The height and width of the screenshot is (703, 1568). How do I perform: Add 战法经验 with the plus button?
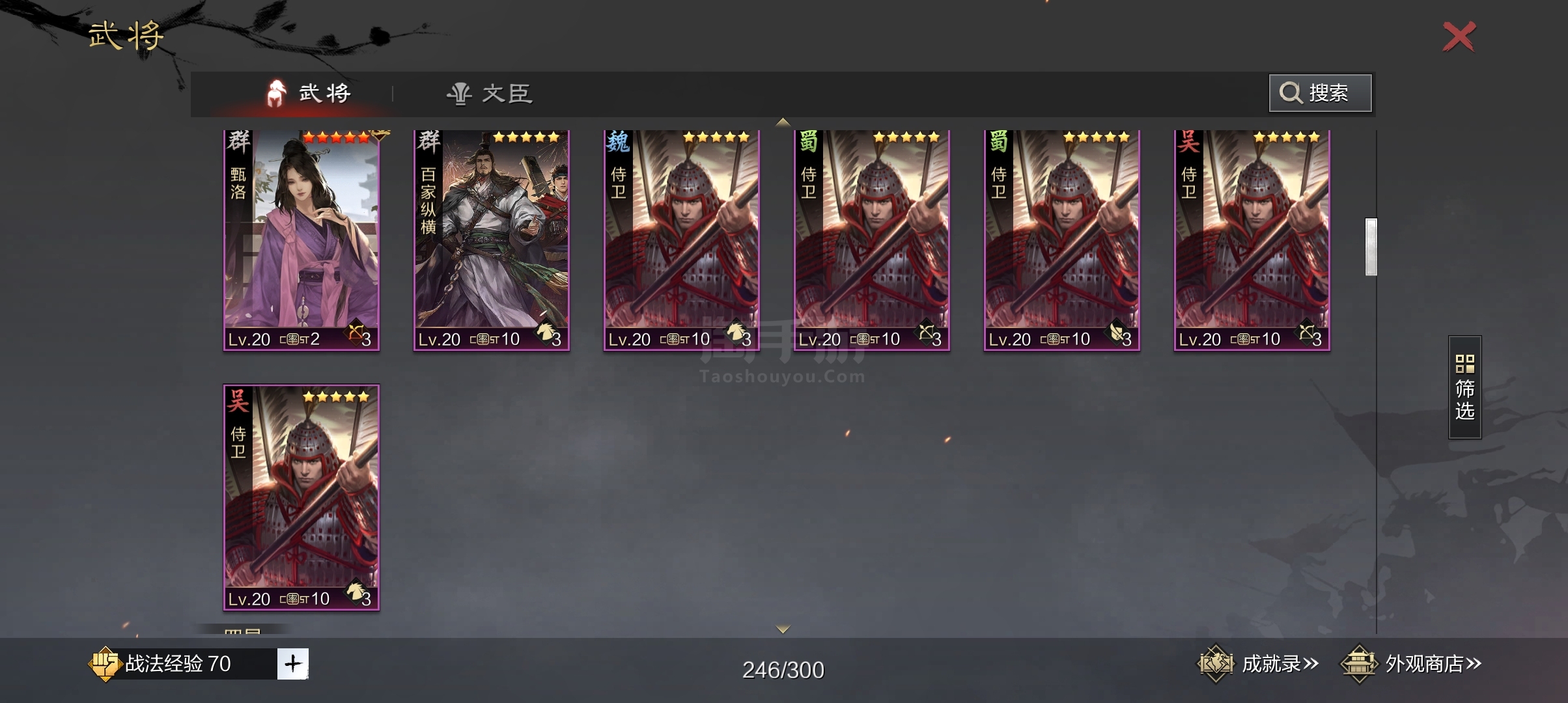(x=292, y=663)
